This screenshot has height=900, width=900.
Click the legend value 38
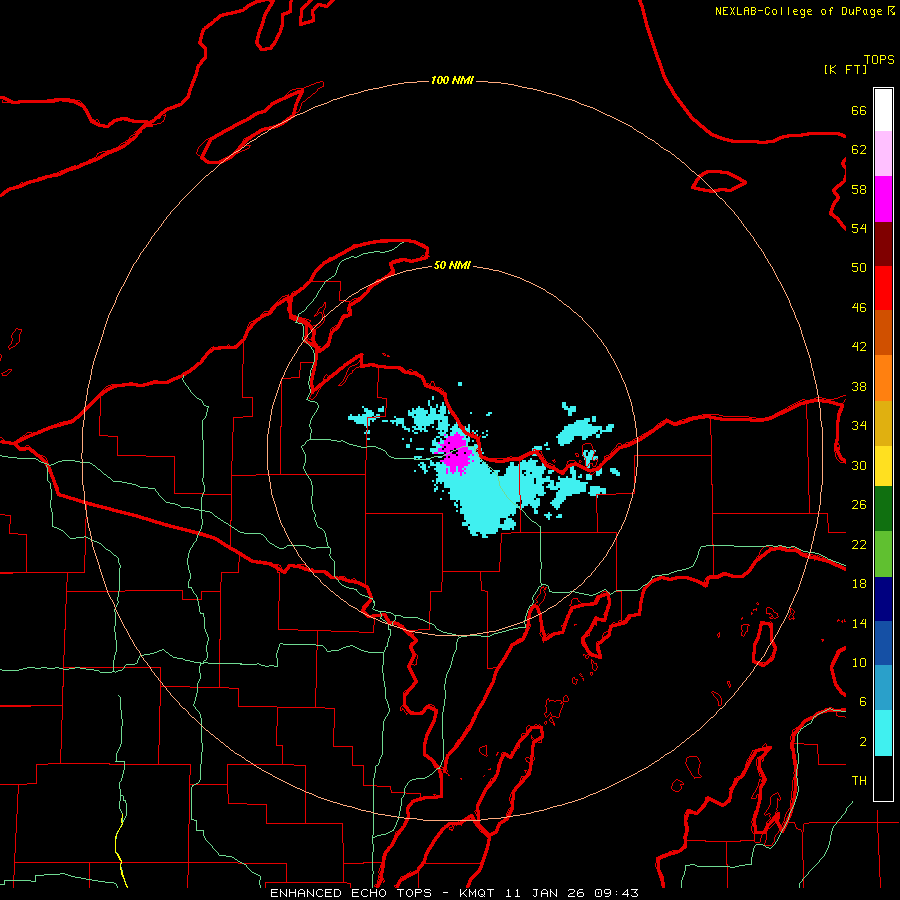tap(859, 386)
